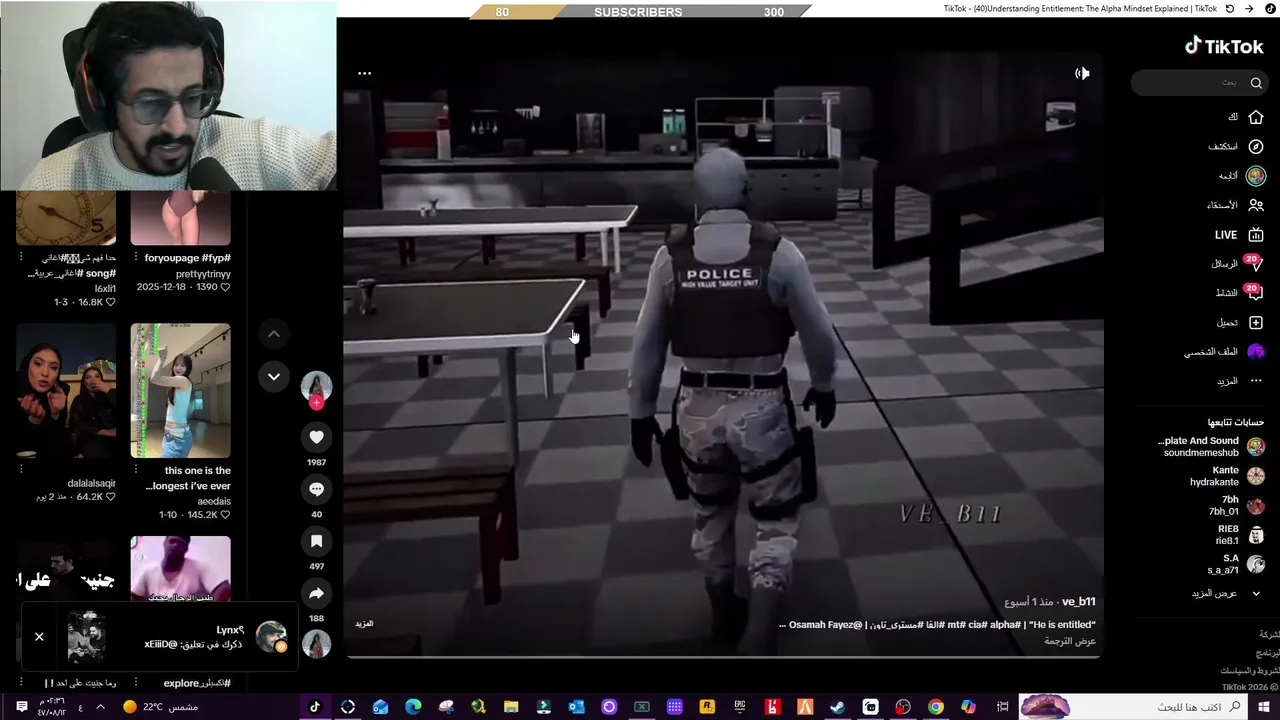Click the TikTok logo

tap(1224, 46)
